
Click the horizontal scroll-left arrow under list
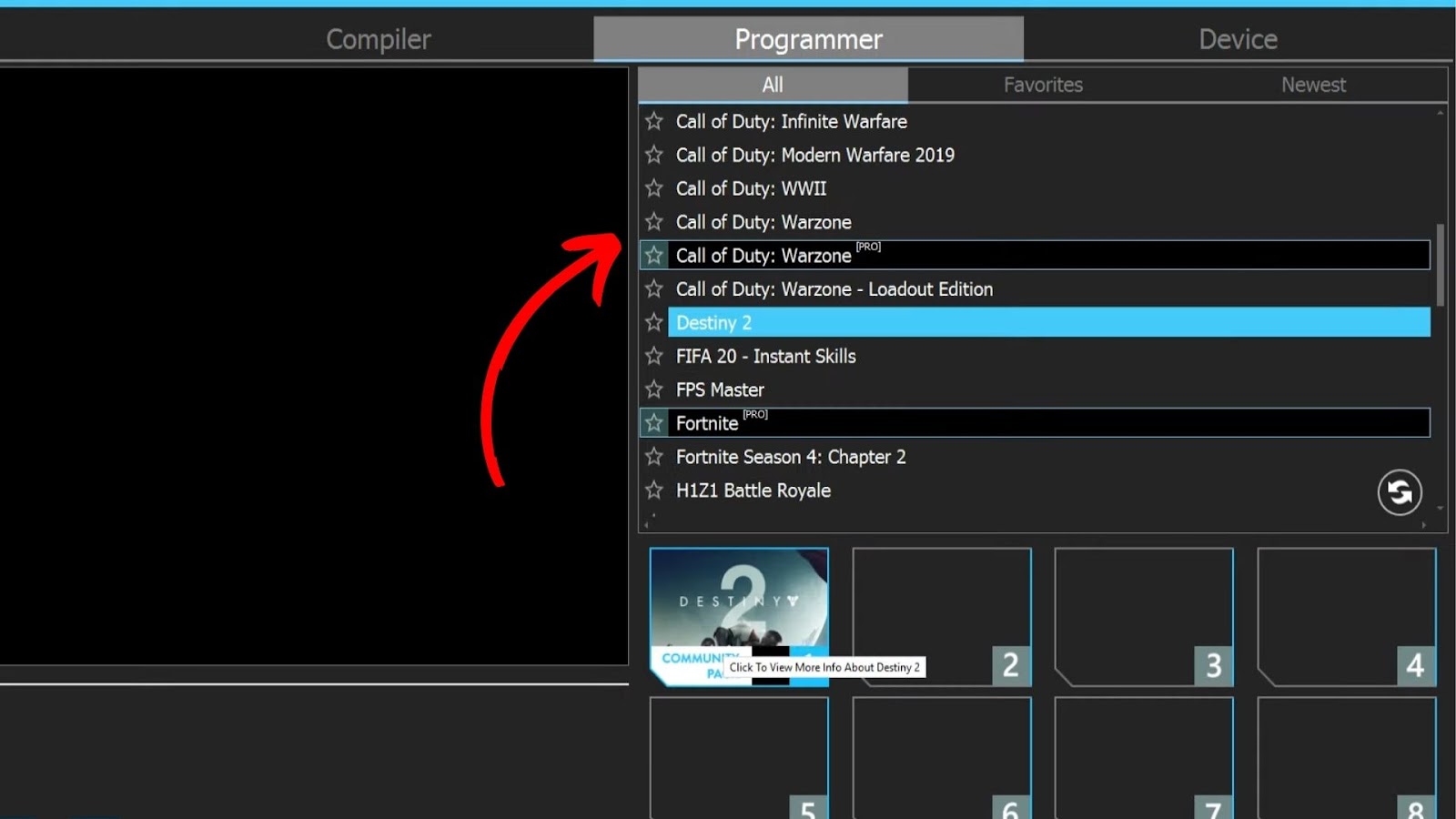tap(646, 524)
